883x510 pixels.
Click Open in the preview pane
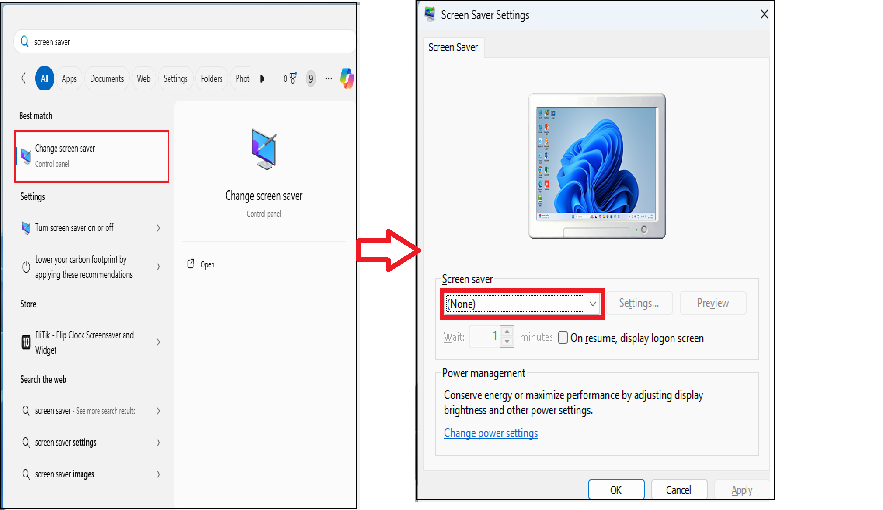coord(207,264)
